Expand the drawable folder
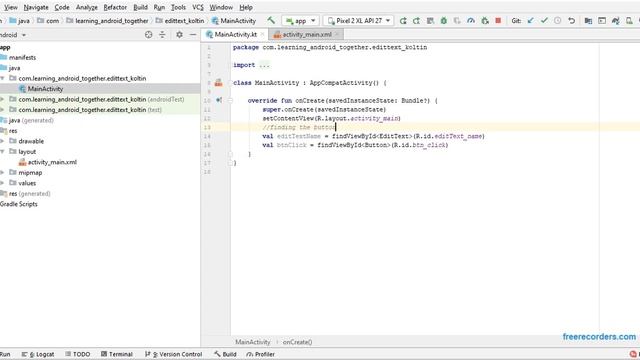The image size is (640, 360). (2, 141)
